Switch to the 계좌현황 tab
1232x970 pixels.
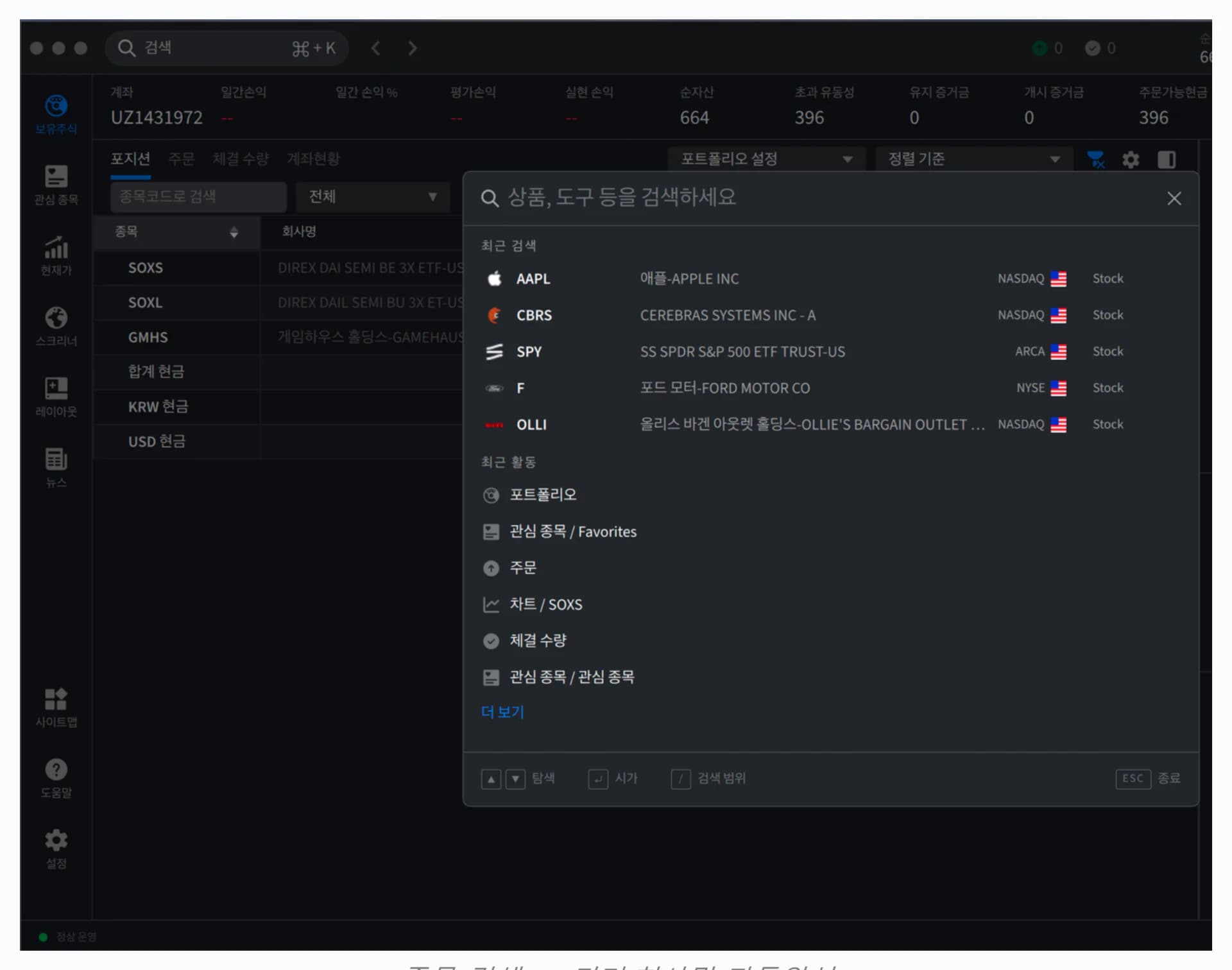313,159
